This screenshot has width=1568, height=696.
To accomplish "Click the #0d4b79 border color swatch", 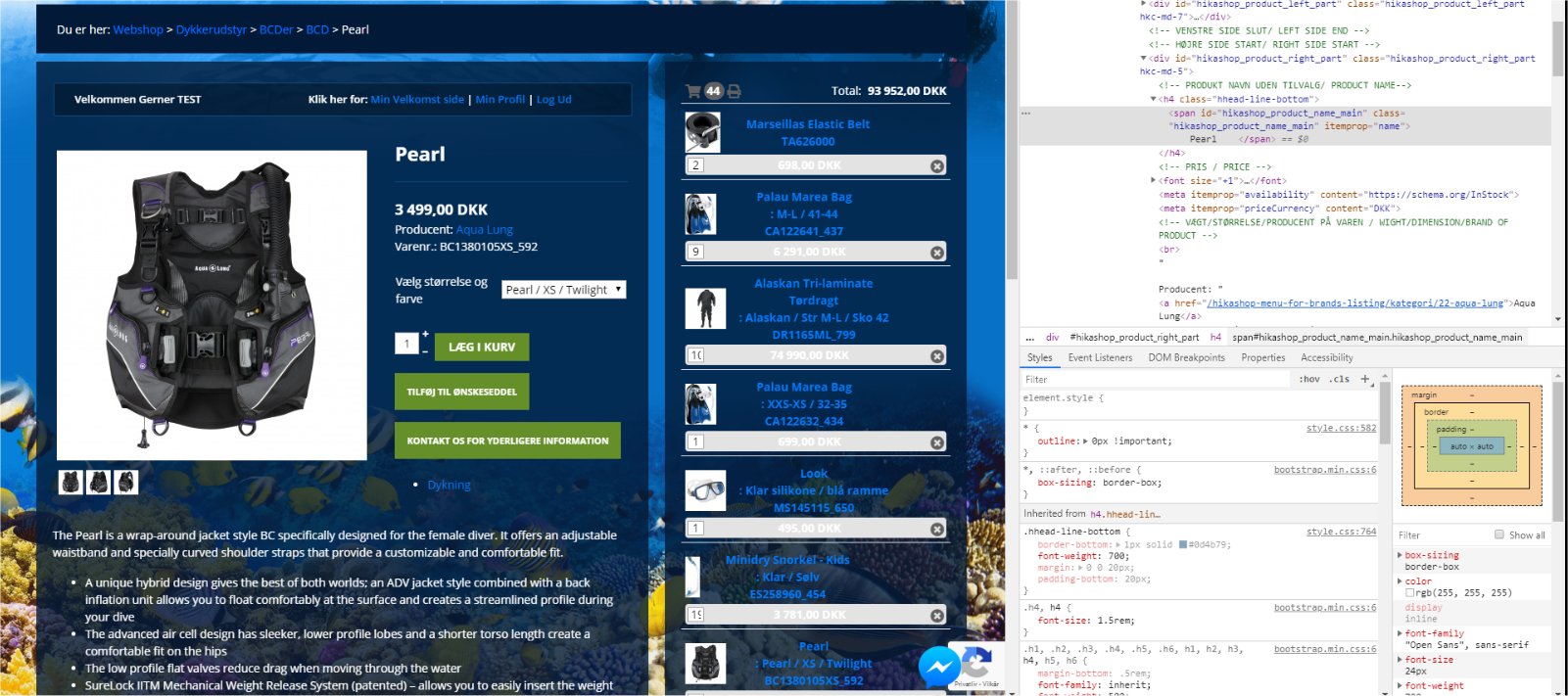I will pyautogui.click(x=1183, y=544).
